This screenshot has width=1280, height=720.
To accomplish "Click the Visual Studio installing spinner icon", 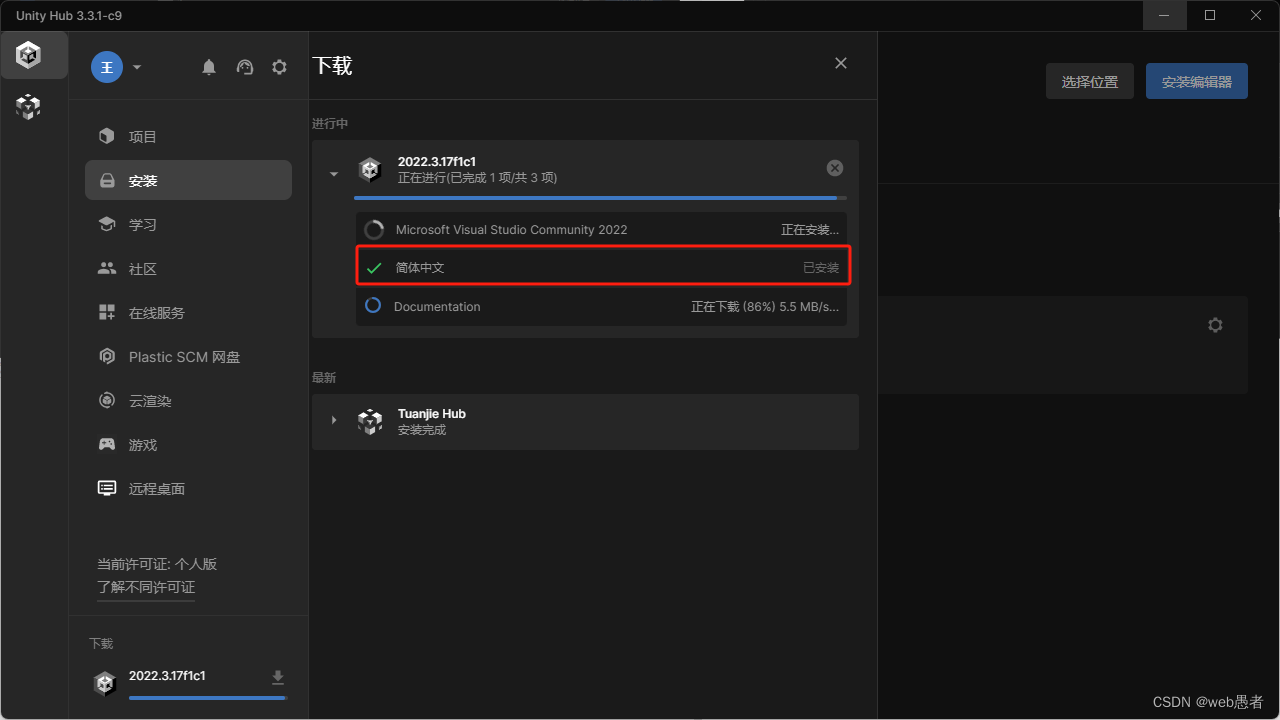I will click(x=374, y=229).
